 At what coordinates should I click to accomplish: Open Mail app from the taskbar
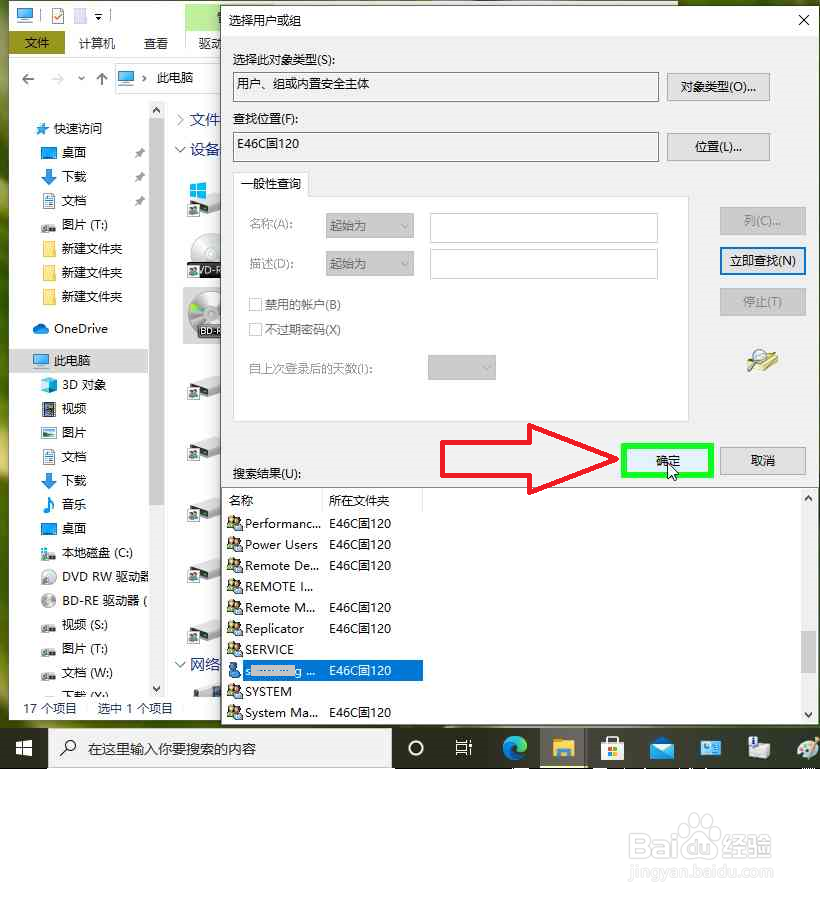tap(661, 747)
